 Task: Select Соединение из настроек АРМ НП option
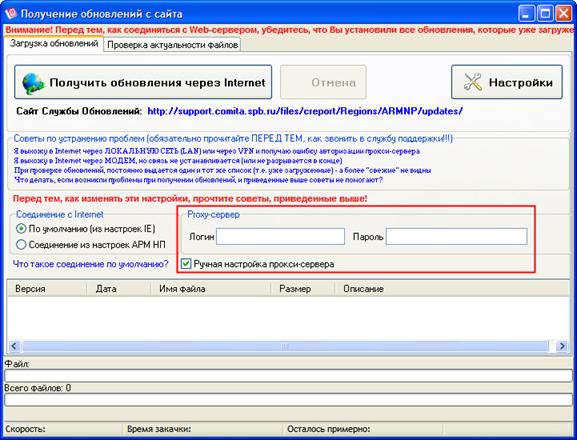pyautogui.click(x=21, y=244)
